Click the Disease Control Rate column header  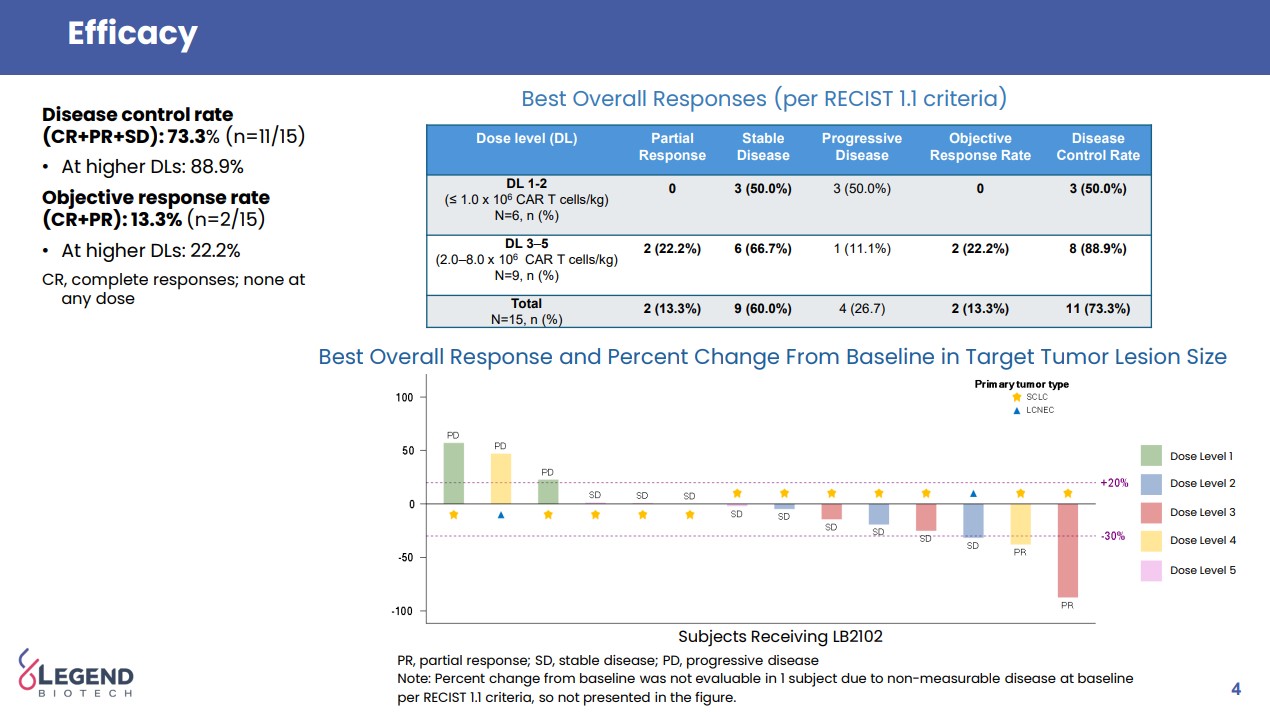1097,147
